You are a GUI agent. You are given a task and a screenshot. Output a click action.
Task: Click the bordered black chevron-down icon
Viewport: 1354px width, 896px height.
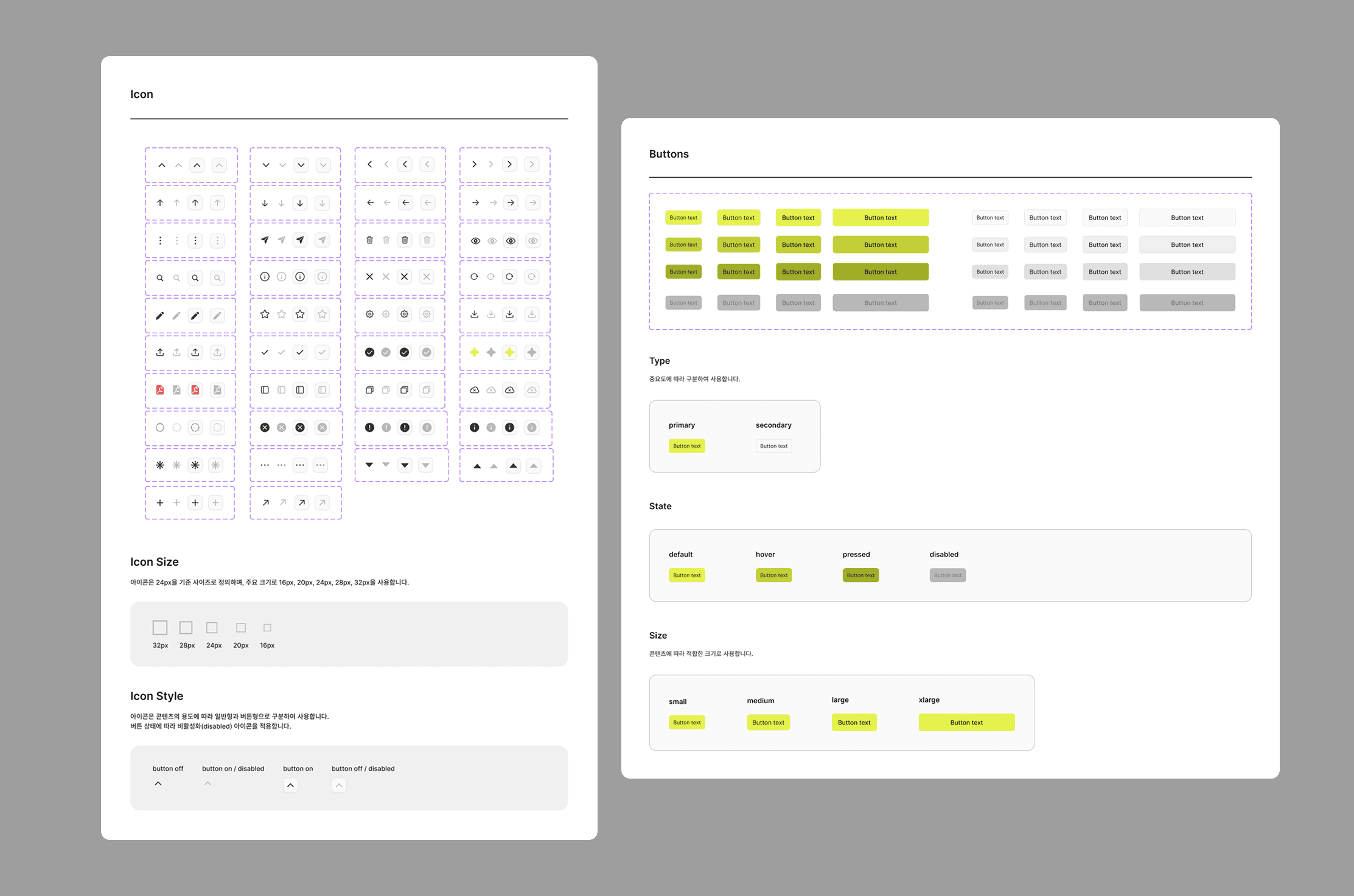point(301,165)
